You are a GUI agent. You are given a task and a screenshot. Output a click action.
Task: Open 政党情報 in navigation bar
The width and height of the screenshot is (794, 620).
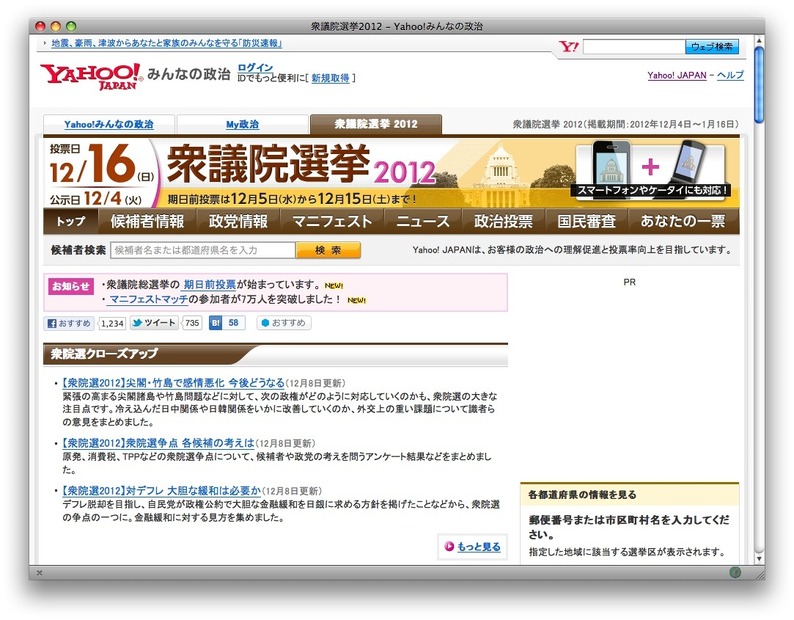(x=238, y=221)
